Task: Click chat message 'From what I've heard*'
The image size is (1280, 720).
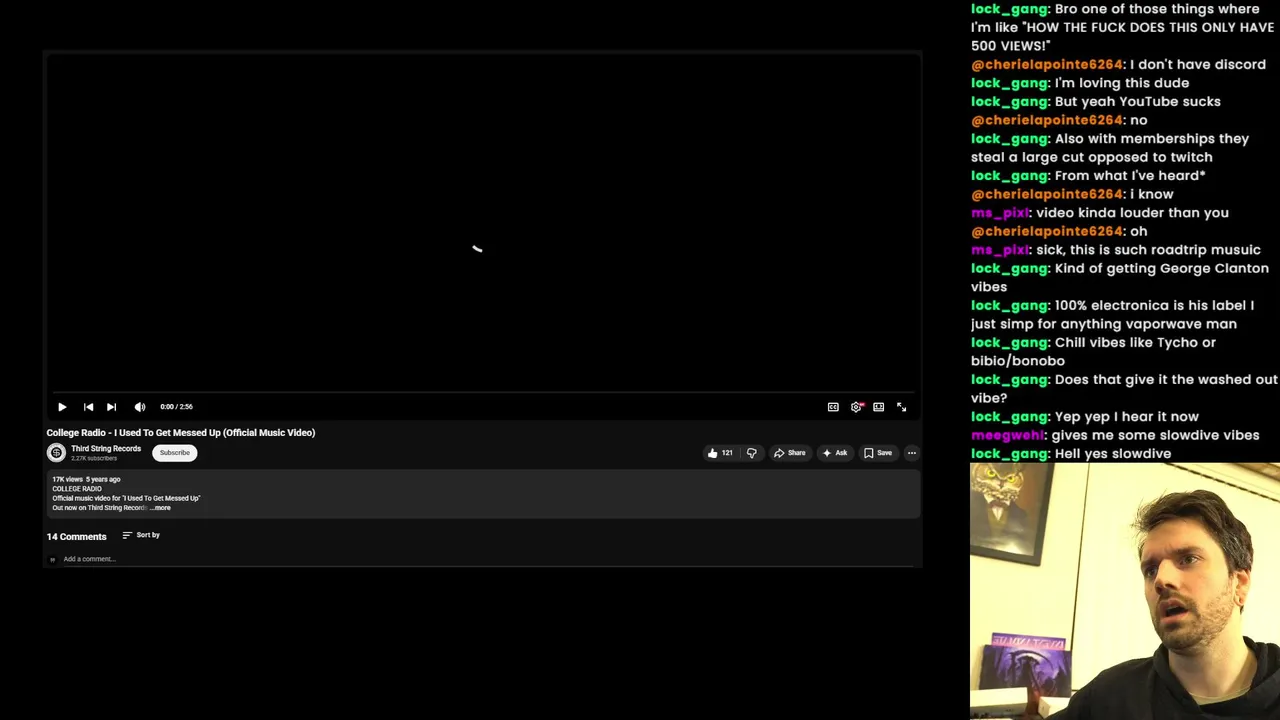Action: click(x=1130, y=176)
